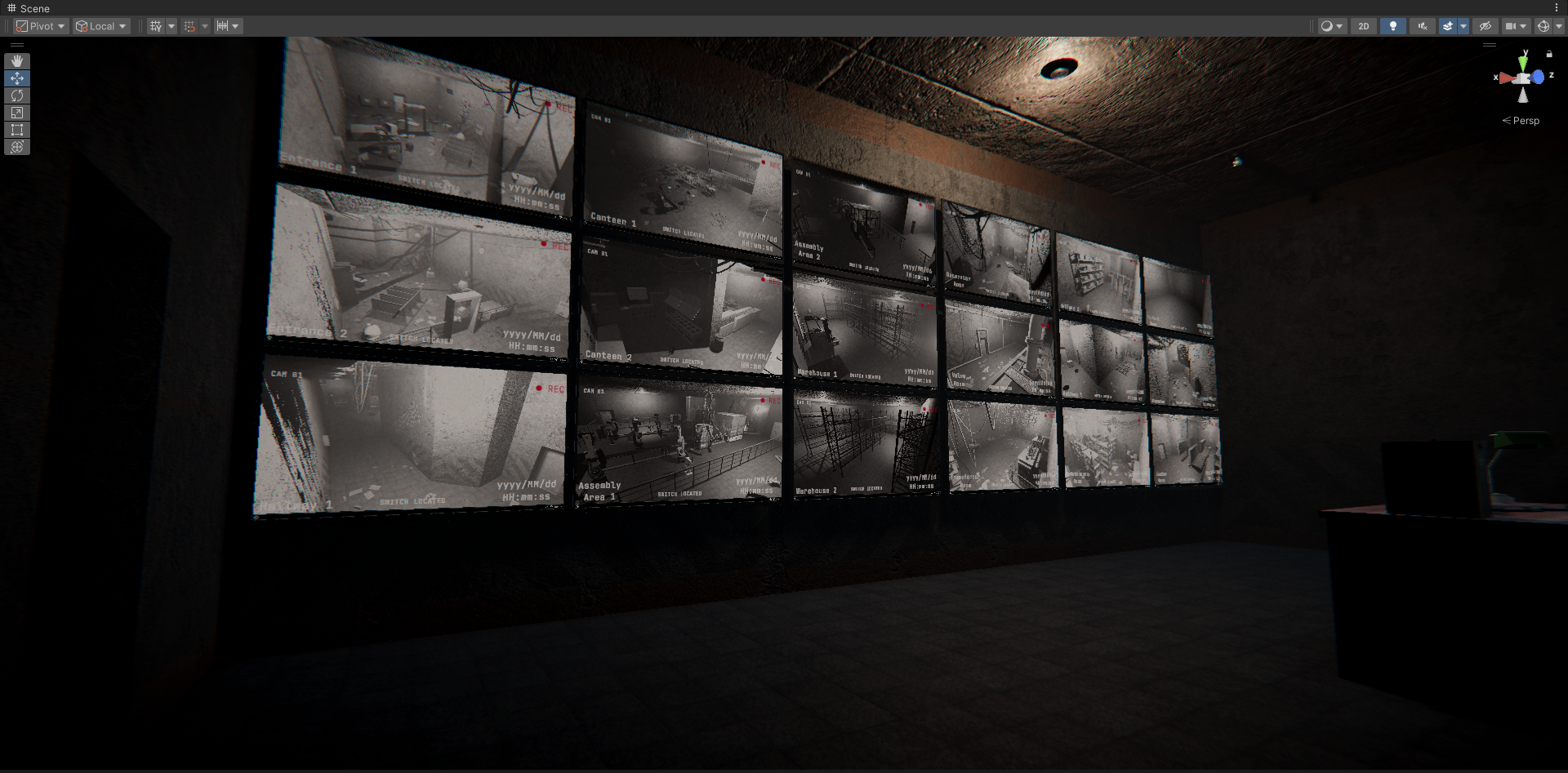Open grid visibility options arrow
Image resolution: width=1568 pixels, height=773 pixels.
[x=171, y=26]
